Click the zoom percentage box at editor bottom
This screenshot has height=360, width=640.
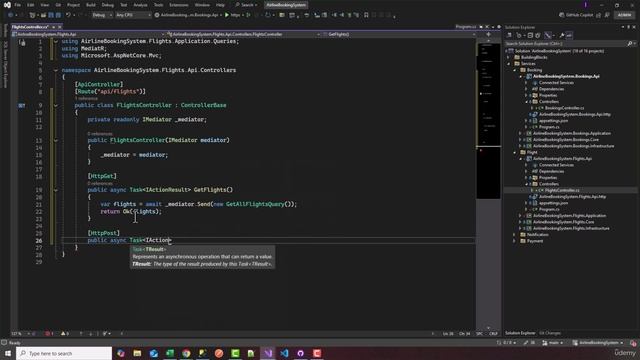point(19,333)
